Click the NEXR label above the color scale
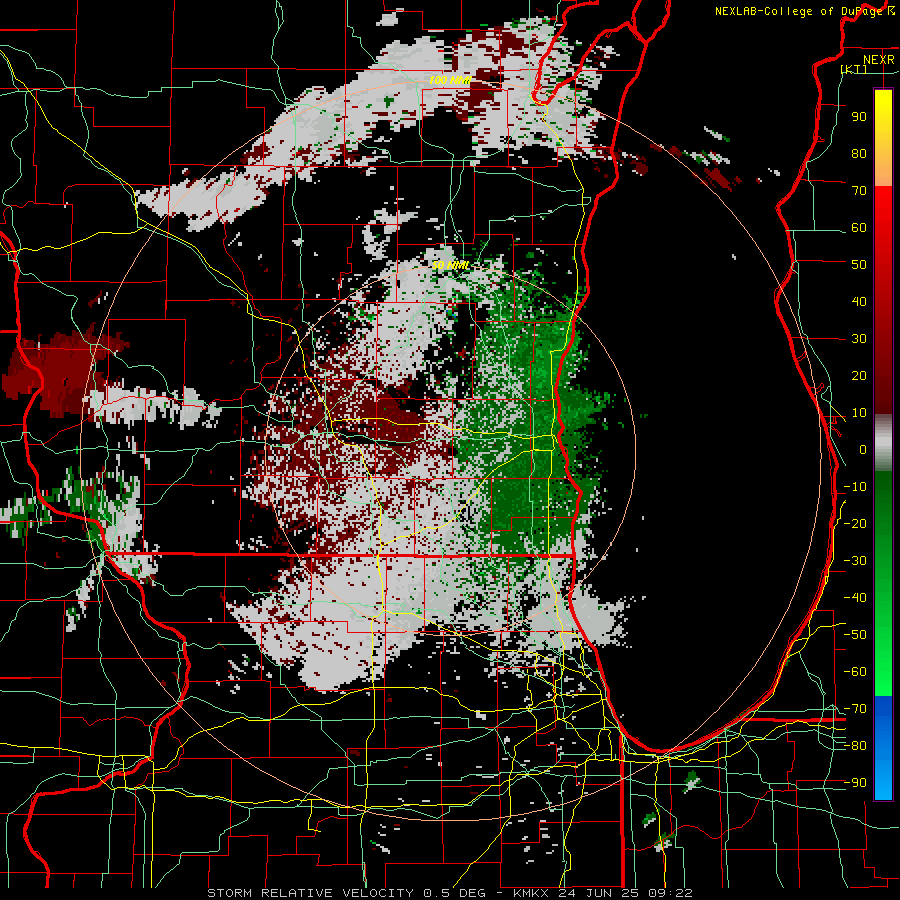 [x=878, y=60]
